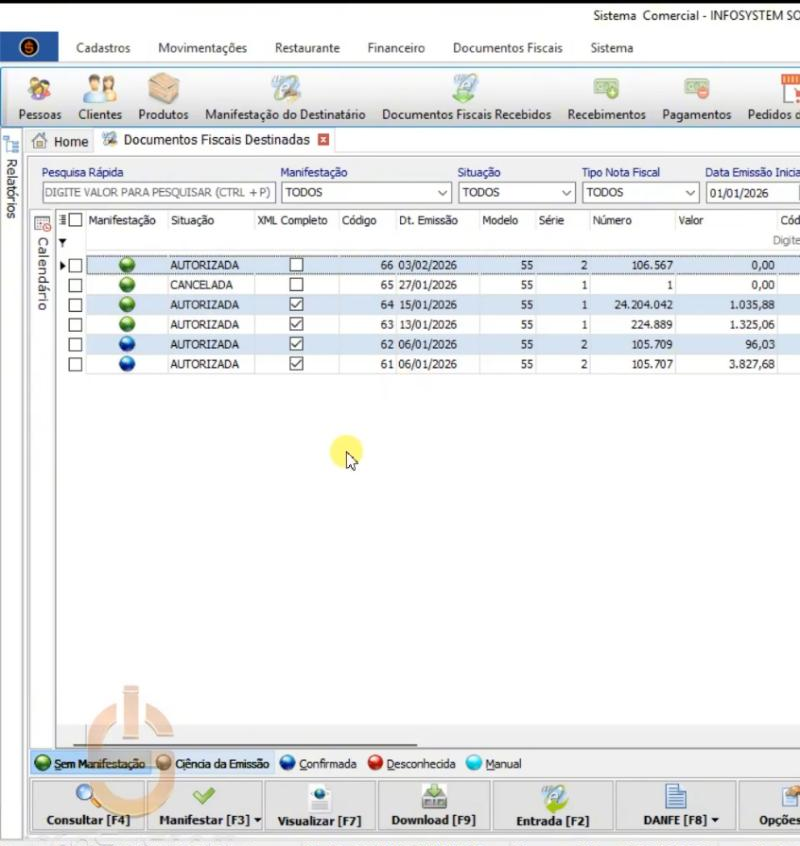Open Manifestação do Destinatário toolbar icon

[285, 97]
